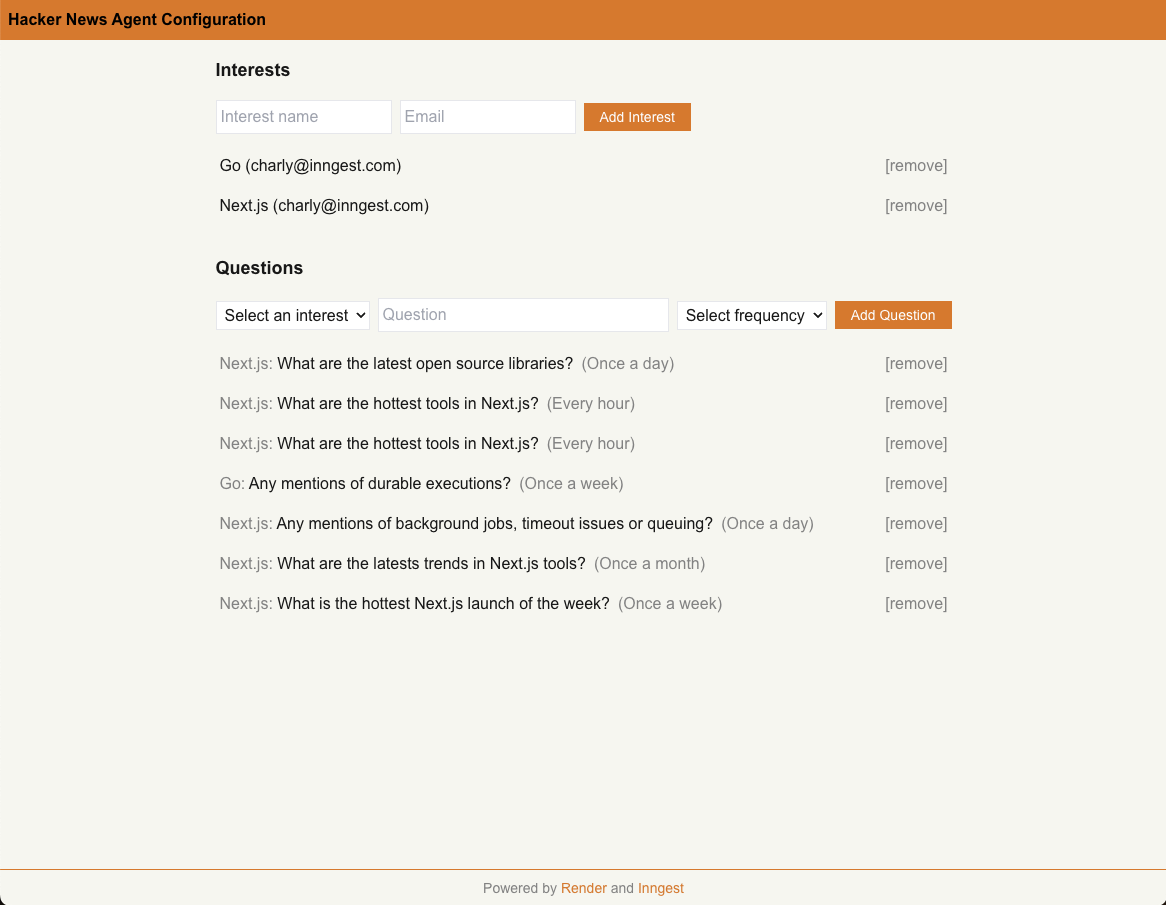Viewport: 1166px width, 905px height.
Task: Click the Questions heading
Action: (x=260, y=268)
